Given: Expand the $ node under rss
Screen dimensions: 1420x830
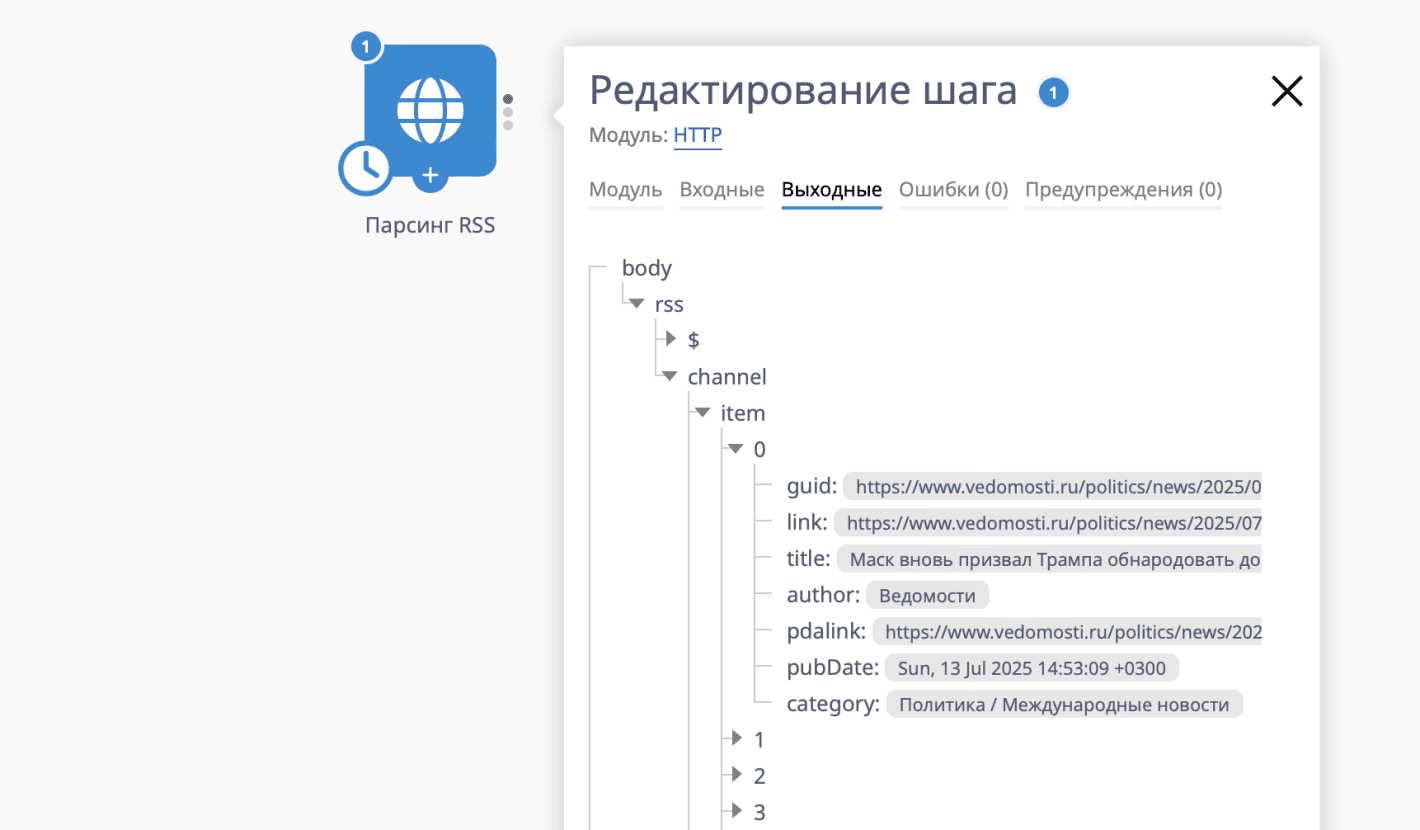Looking at the screenshot, I should [668, 340].
